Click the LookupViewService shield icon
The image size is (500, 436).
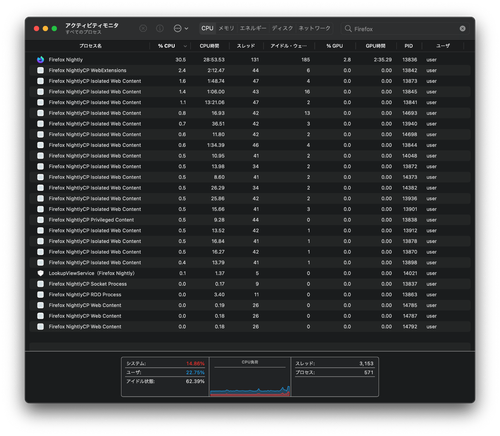pyautogui.click(x=40, y=273)
